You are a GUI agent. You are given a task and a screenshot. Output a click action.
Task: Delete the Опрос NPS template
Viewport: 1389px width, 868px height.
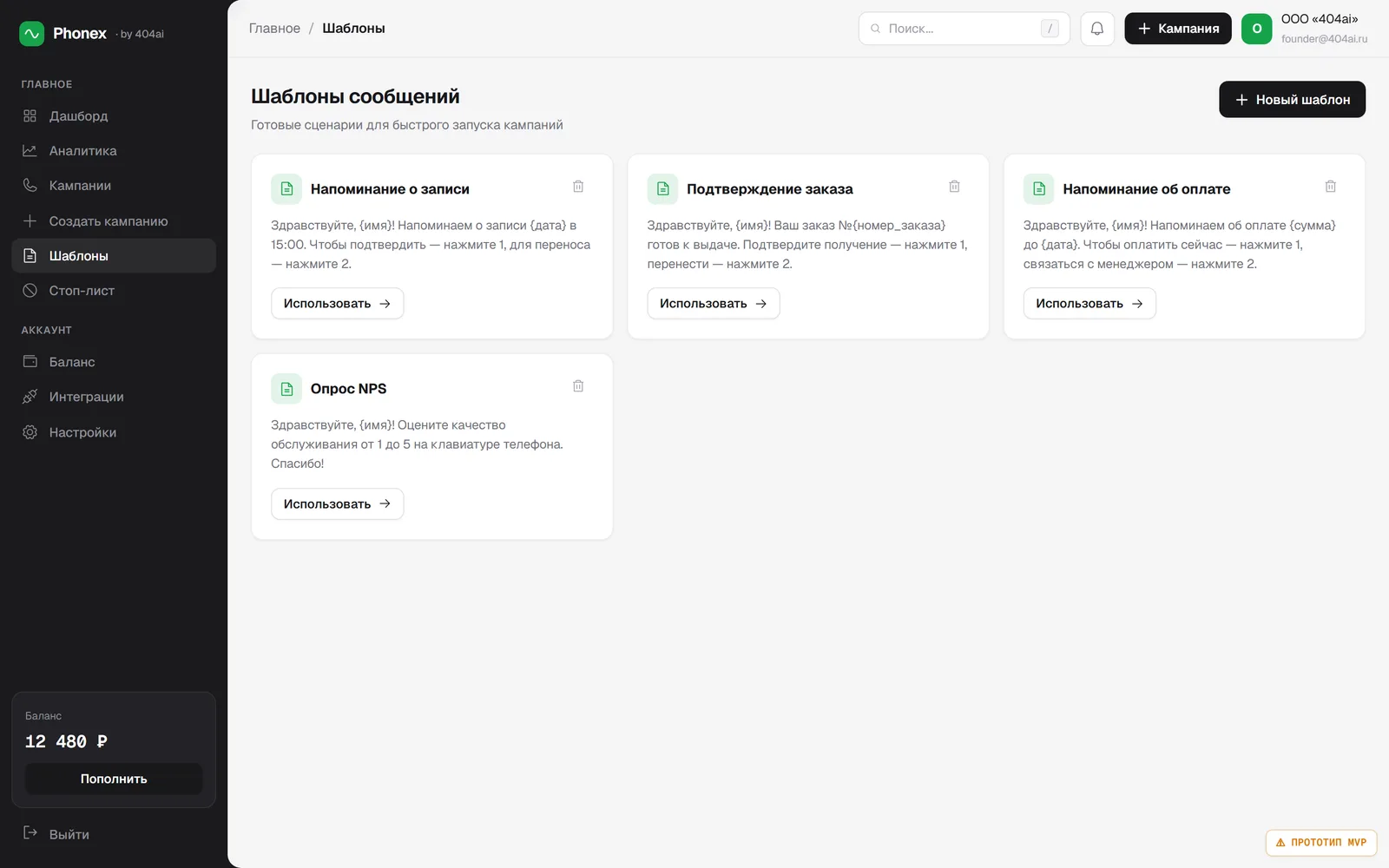coord(578,386)
